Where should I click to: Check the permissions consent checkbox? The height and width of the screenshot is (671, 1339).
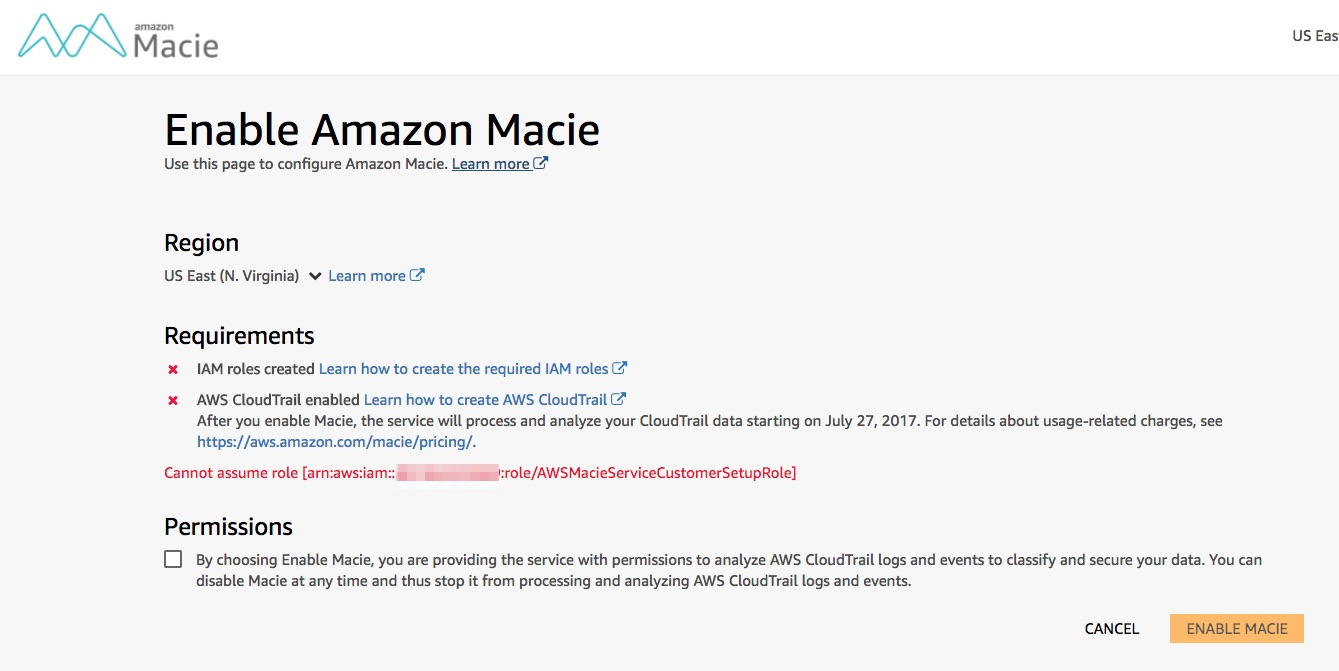pyautogui.click(x=172, y=558)
